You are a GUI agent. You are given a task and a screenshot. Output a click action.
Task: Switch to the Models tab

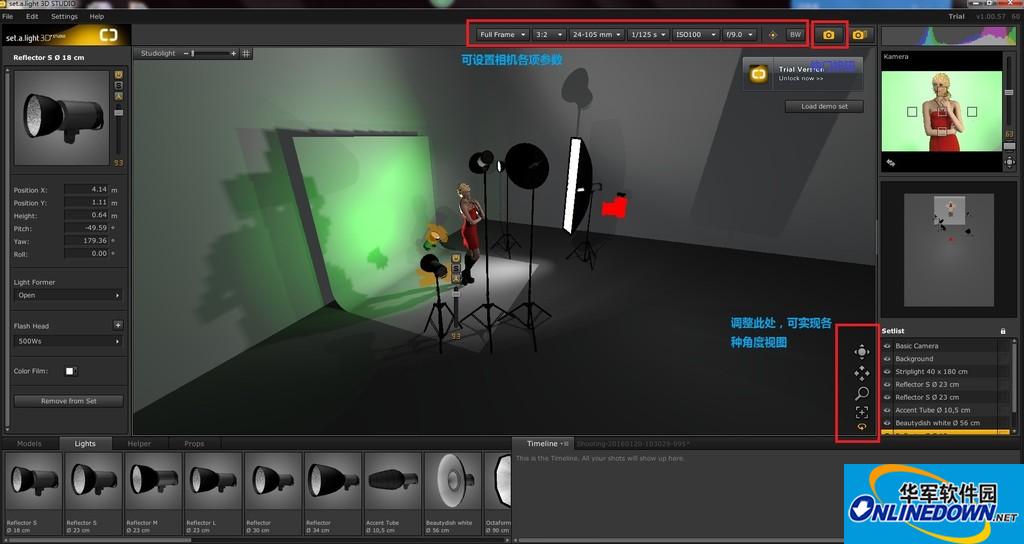(29, 443)
